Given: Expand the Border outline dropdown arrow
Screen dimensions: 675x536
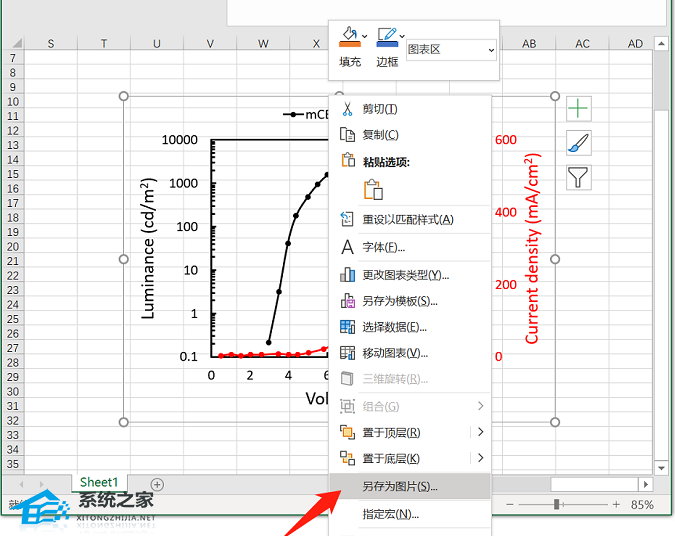Looking at the screenshot, I should 402,36.
